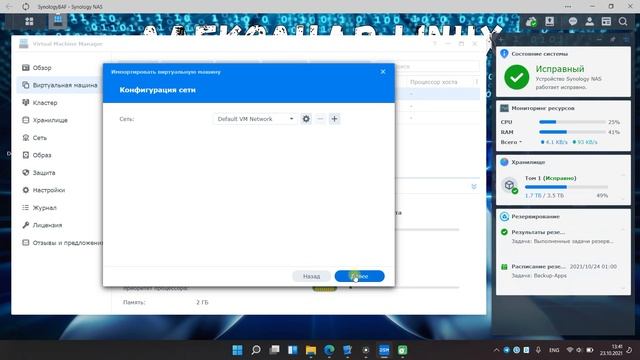Click the ENG language indicator
640x360 pixels.
[554, 350]
